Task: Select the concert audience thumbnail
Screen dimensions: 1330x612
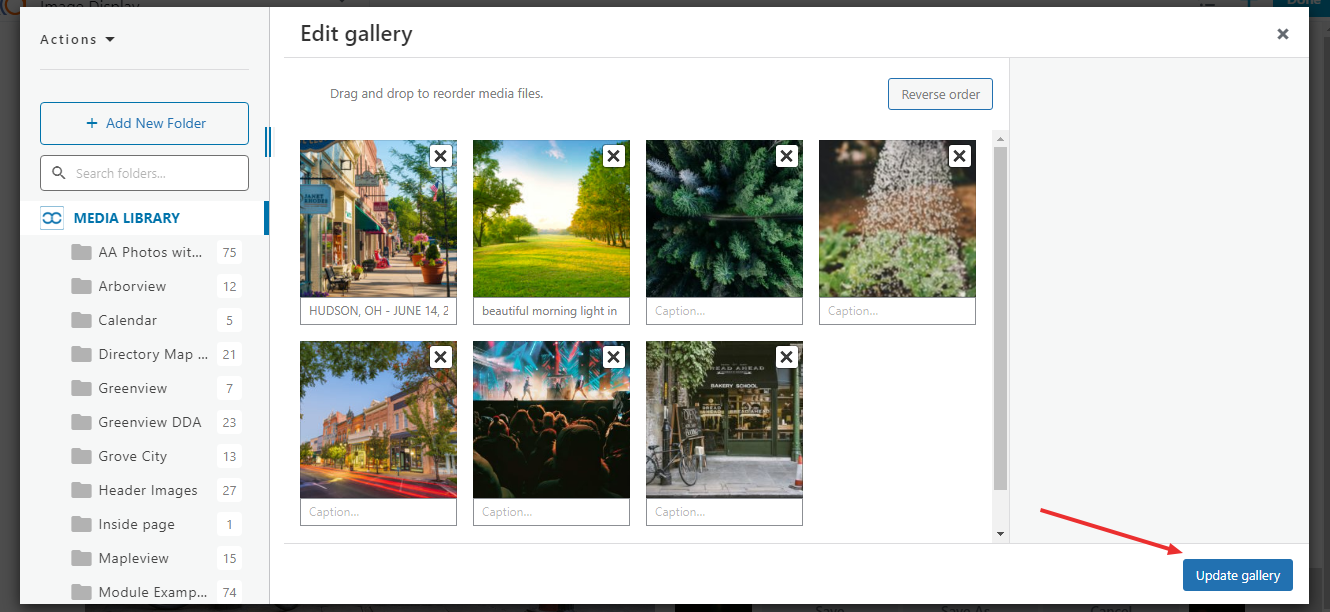Action: (x=551, y=420)
